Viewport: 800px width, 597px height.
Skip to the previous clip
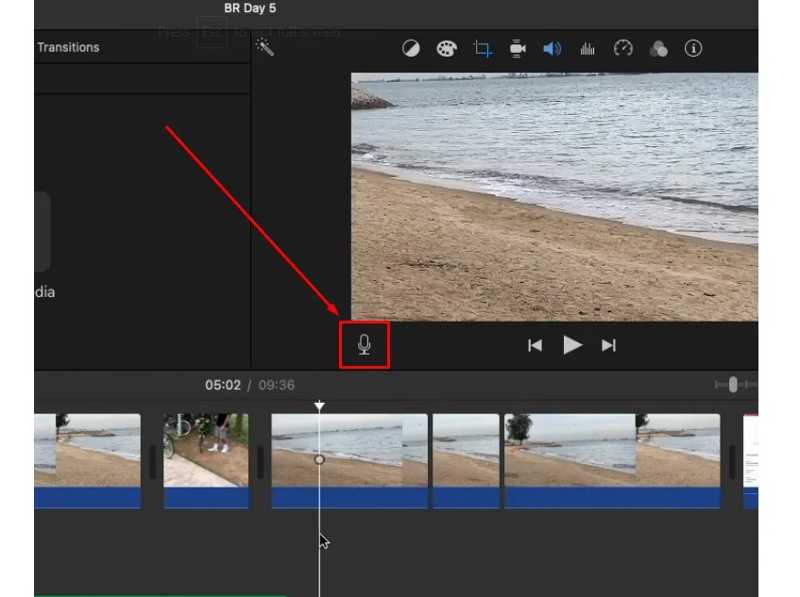(535, 345)
